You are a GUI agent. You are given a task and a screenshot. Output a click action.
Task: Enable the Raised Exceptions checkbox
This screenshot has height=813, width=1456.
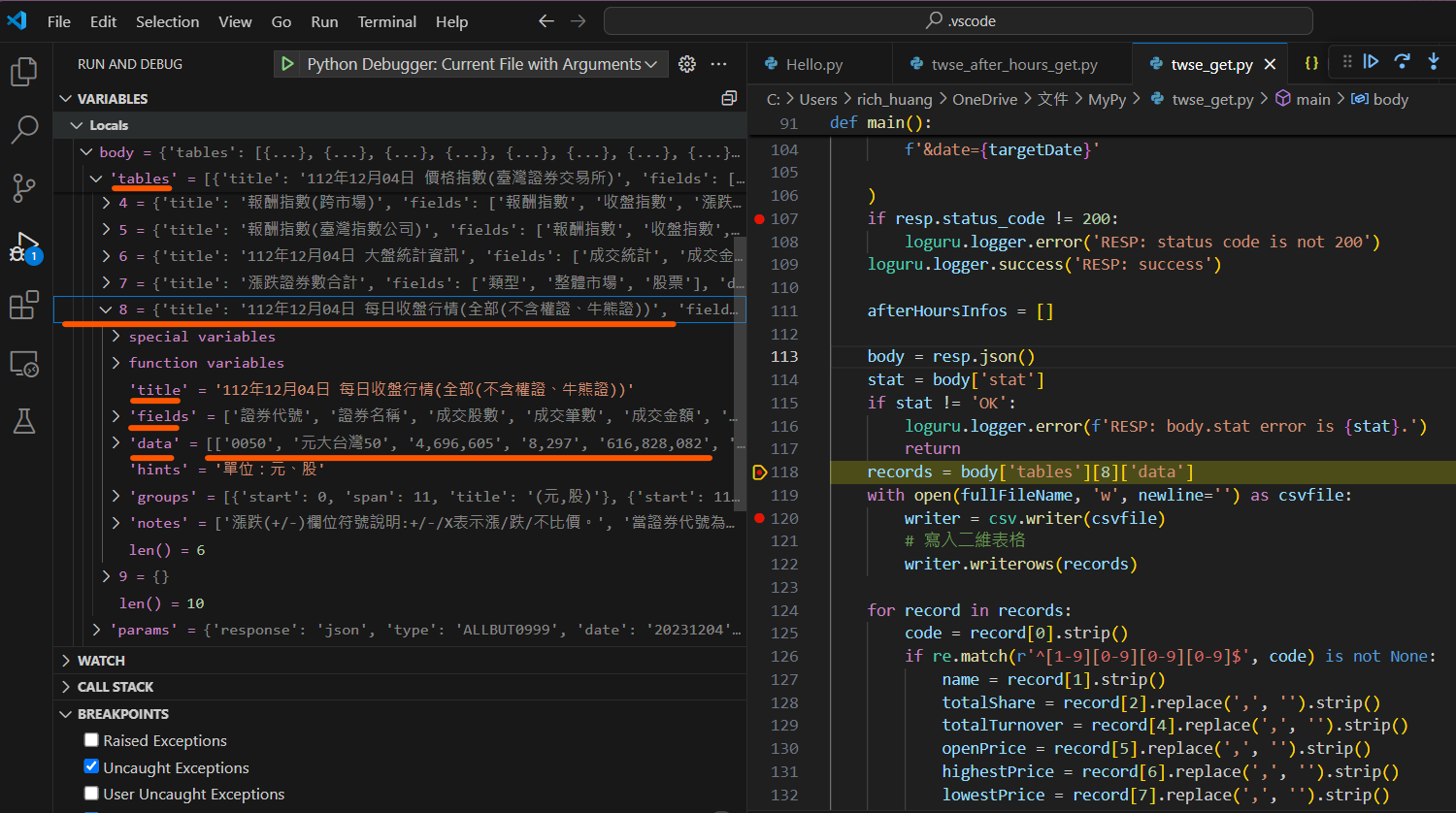click(x=91, y=740)
